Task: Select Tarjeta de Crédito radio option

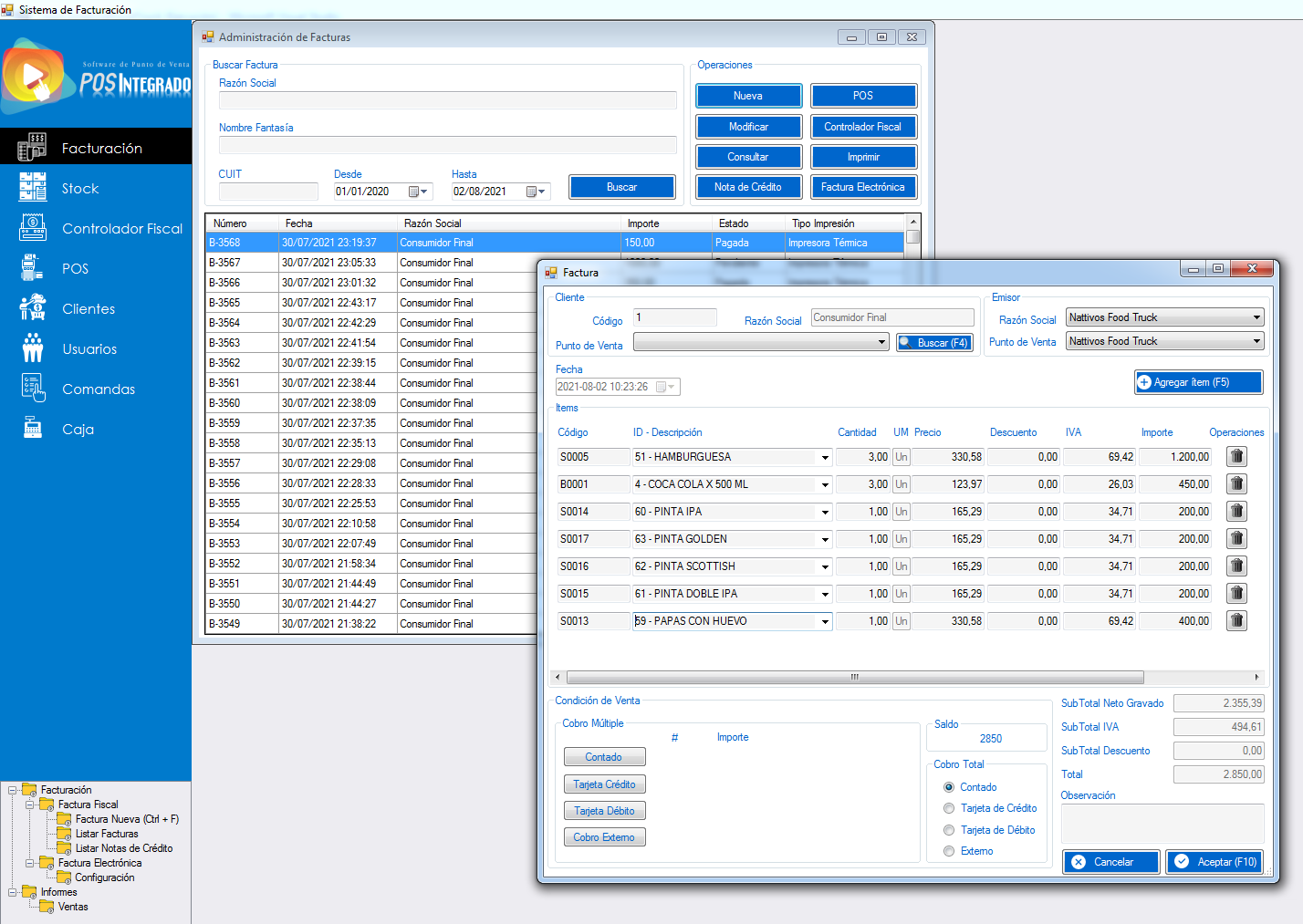Action: (949, 808)
